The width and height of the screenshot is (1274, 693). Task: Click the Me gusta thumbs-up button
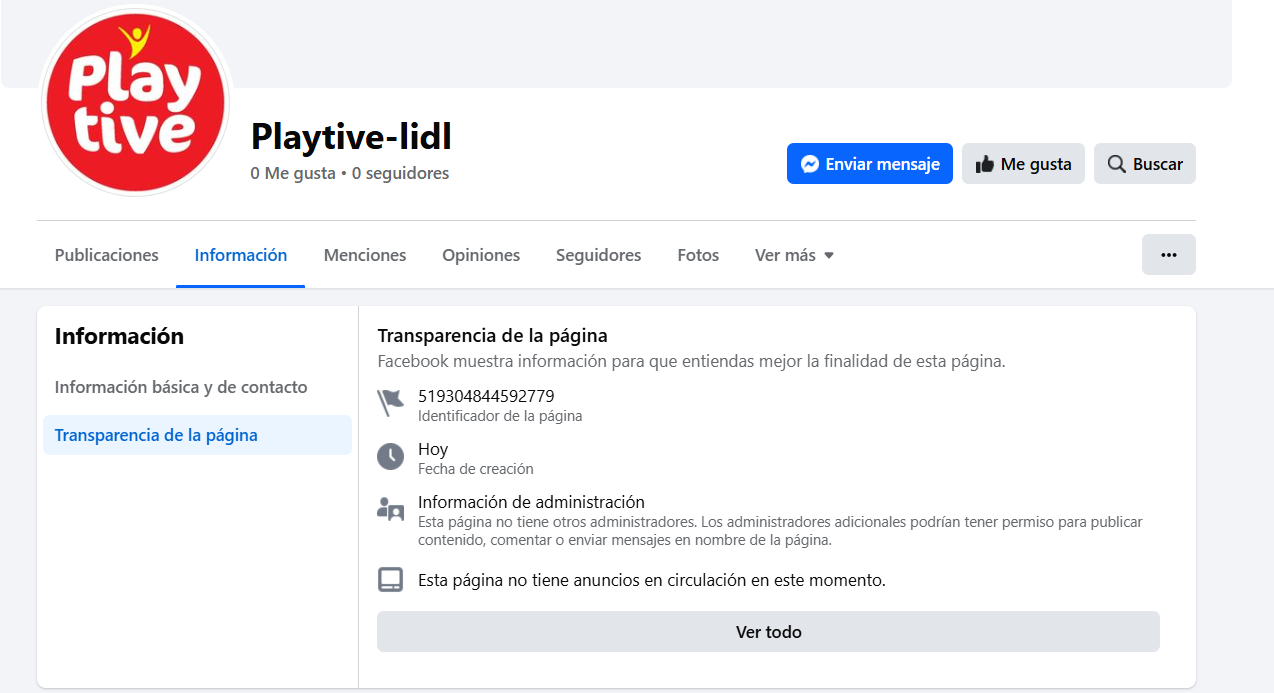1023,164
